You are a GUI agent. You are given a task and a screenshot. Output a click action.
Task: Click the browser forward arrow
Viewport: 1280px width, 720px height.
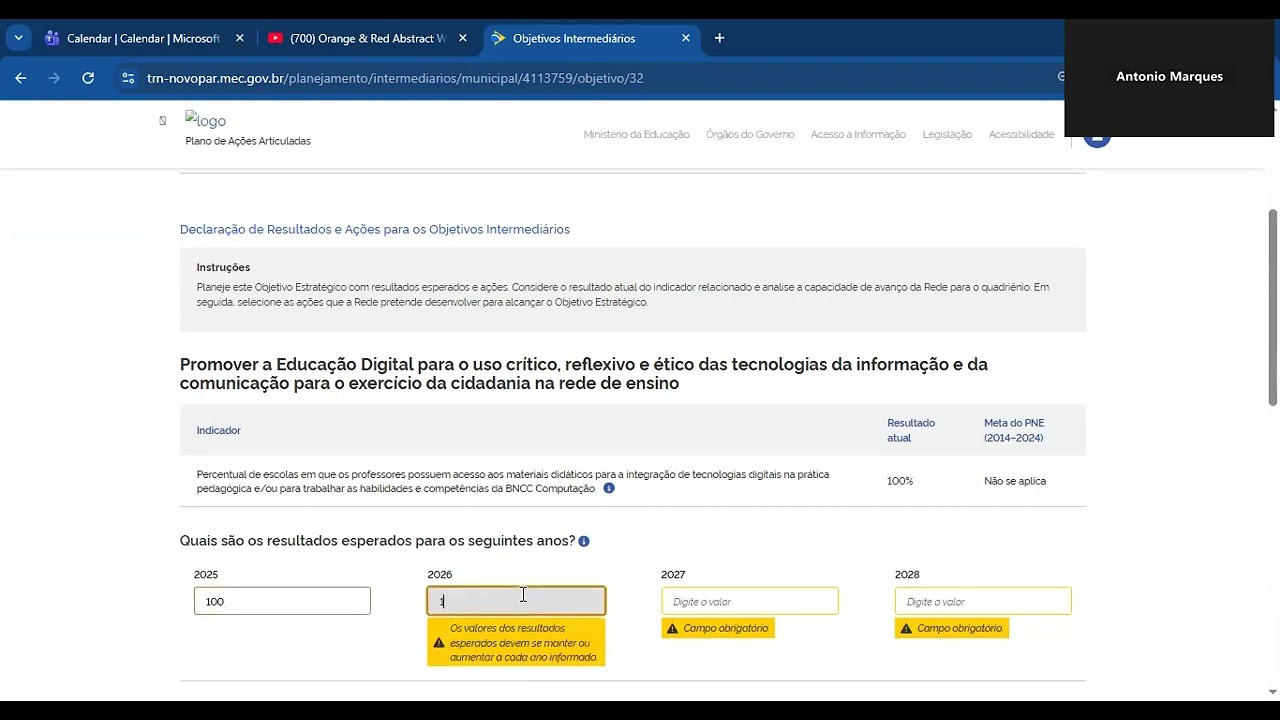point(54,77)
